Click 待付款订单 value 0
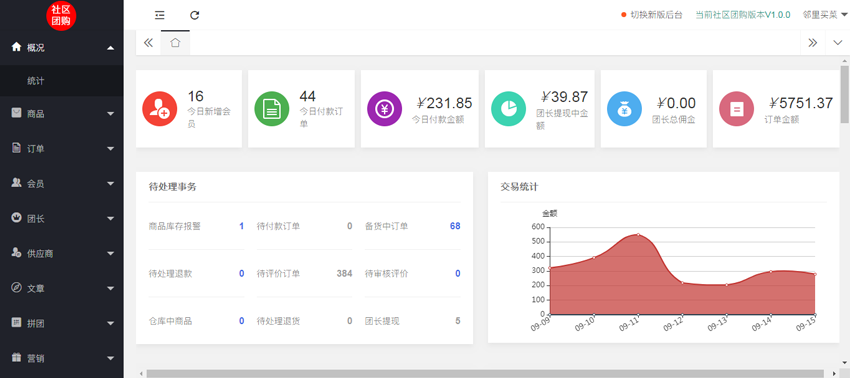This screenshot has width=850, height=378. [x=350, y=226]
